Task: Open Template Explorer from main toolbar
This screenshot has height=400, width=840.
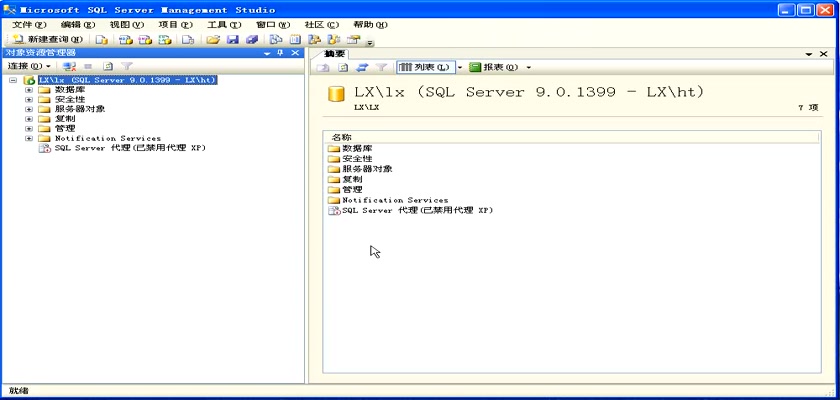Action: 334,40
